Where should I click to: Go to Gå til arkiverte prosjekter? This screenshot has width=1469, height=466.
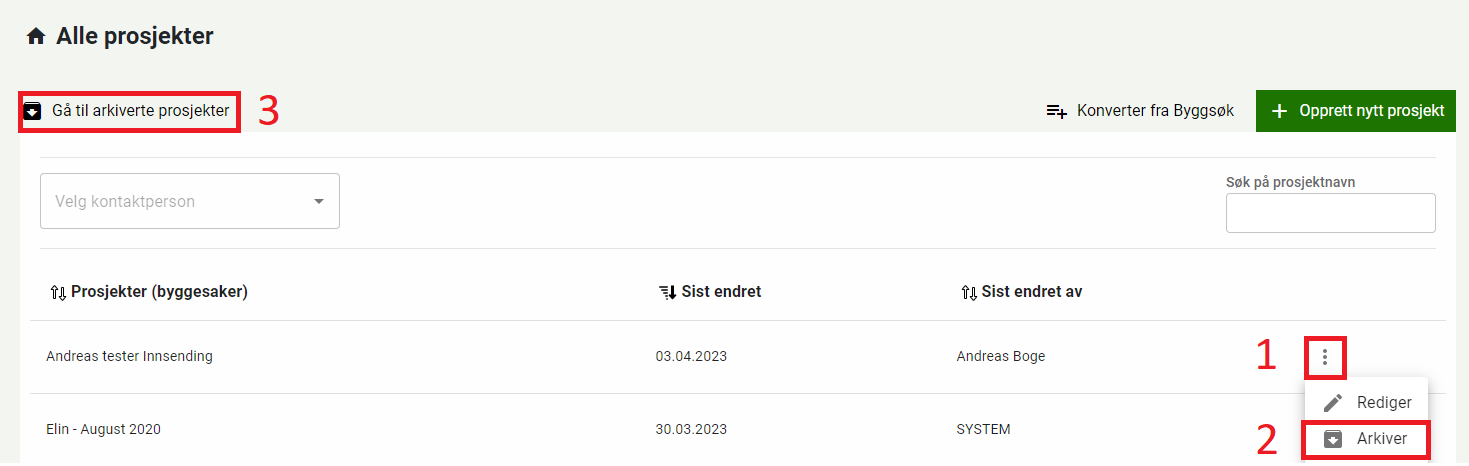coord(140,110)
